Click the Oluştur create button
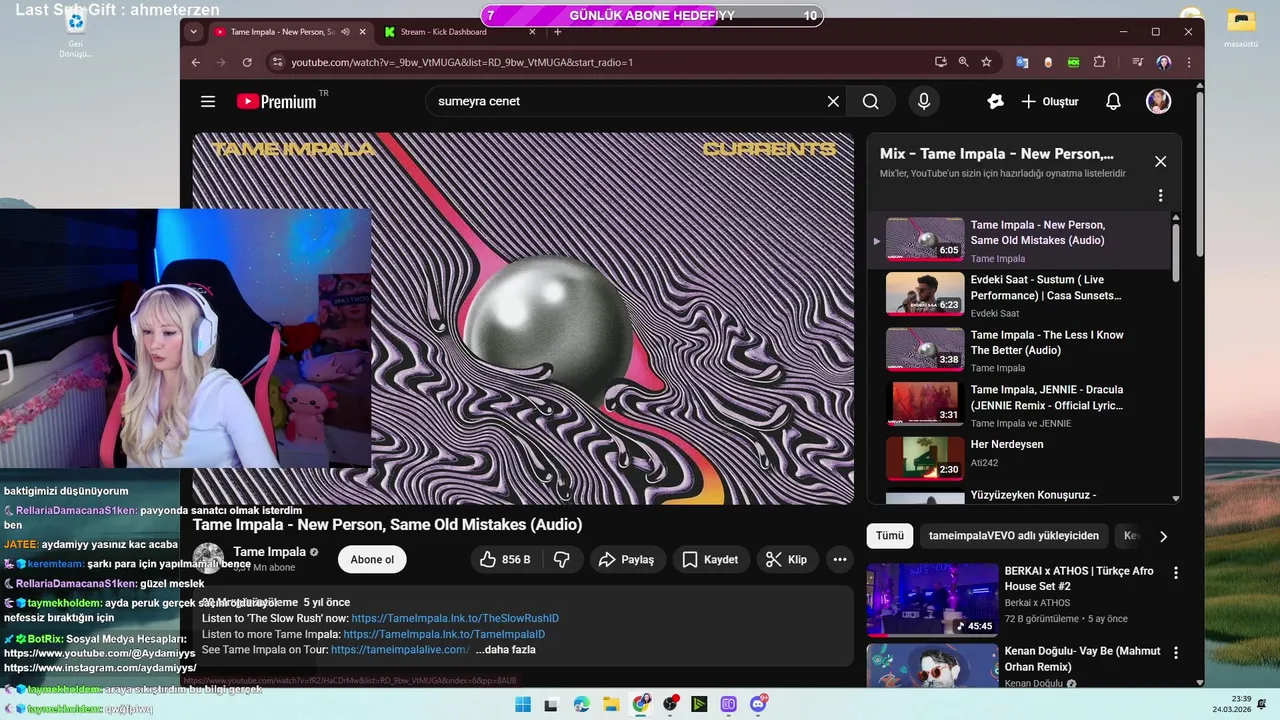Image resolution: width=1280 pixels, height=720 pixels. click(x=1050, y=101)
